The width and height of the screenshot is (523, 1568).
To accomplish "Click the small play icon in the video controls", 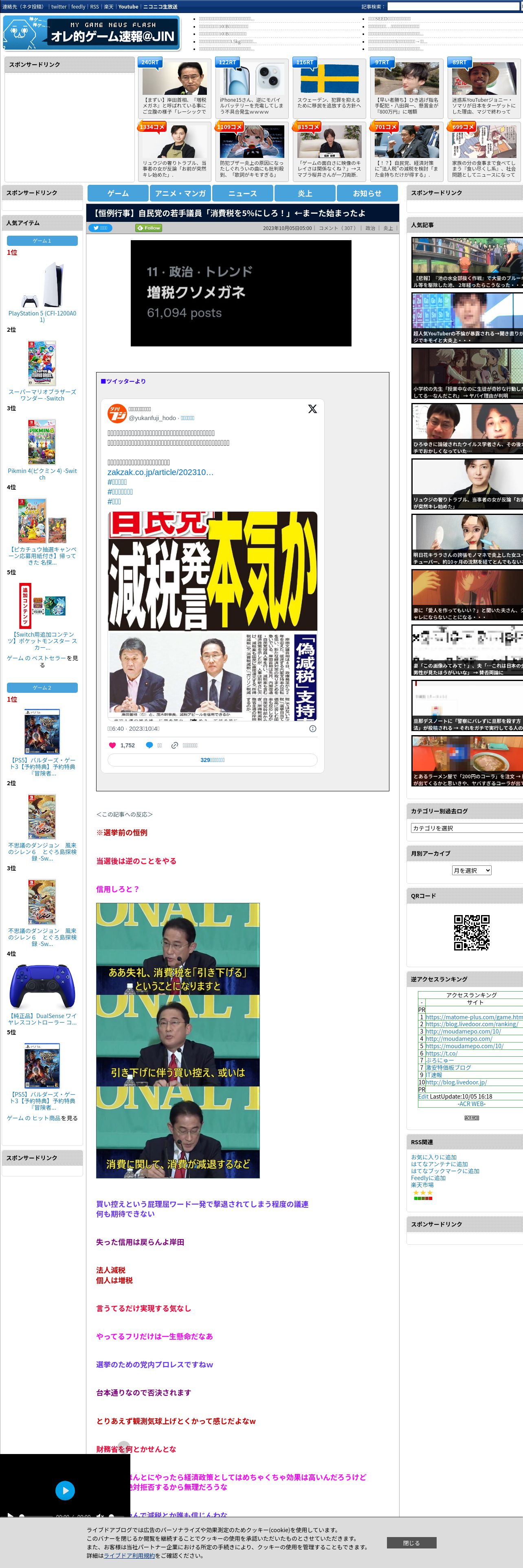I will click(x=10, y=1515).
